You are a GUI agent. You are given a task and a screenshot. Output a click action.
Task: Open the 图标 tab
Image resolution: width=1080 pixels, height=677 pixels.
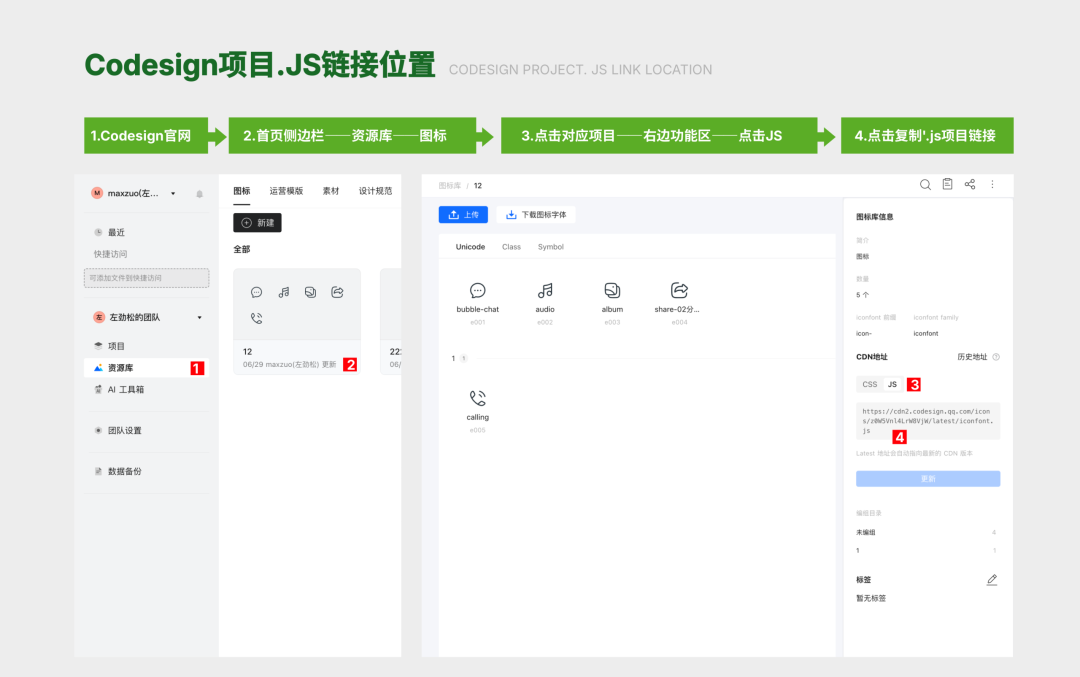[242, 191]
